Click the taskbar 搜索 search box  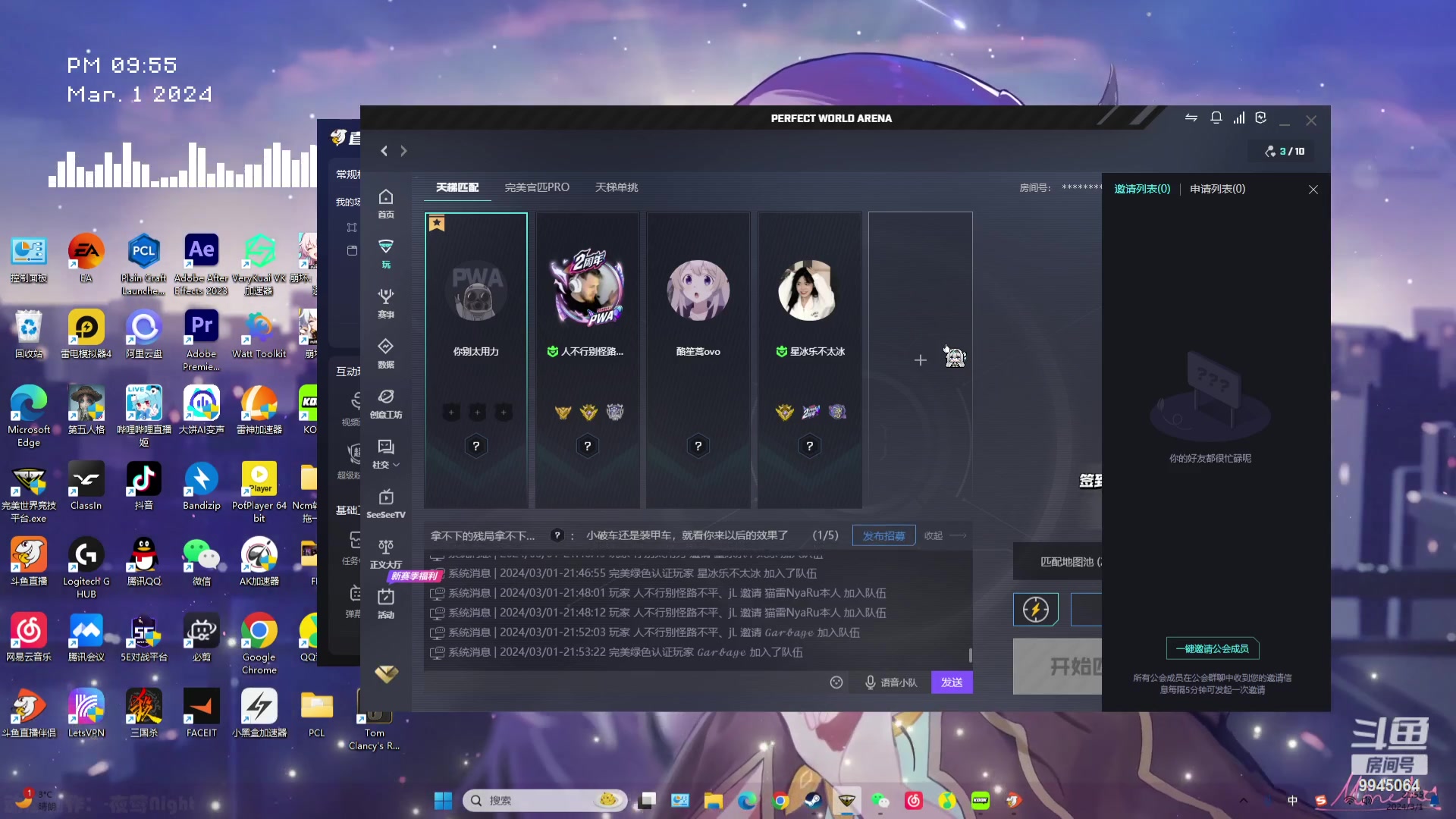tap(544, 800)
